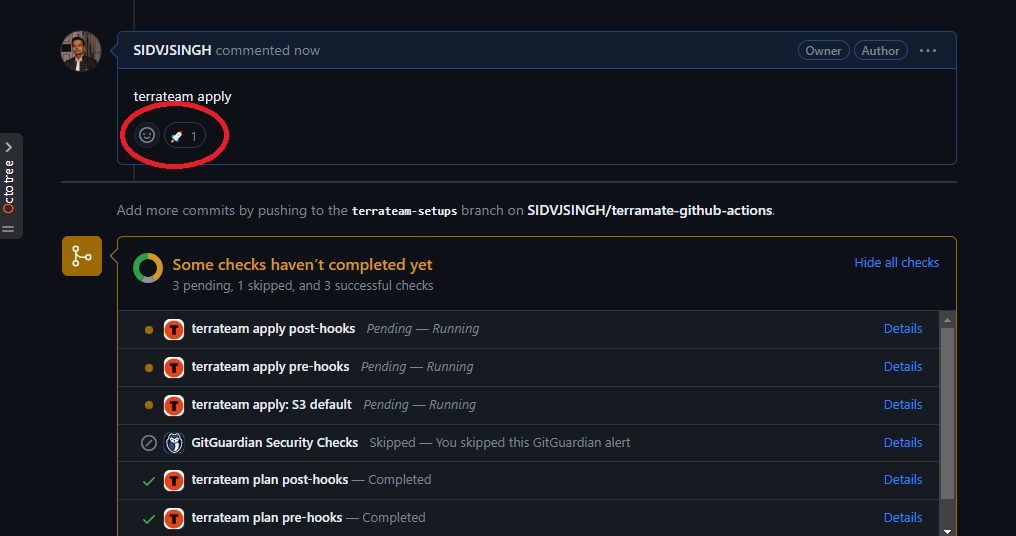Click 'You skipped this GitGuardian alert' text
This screenshot has height=536, width=1016.
coord(533,442)
